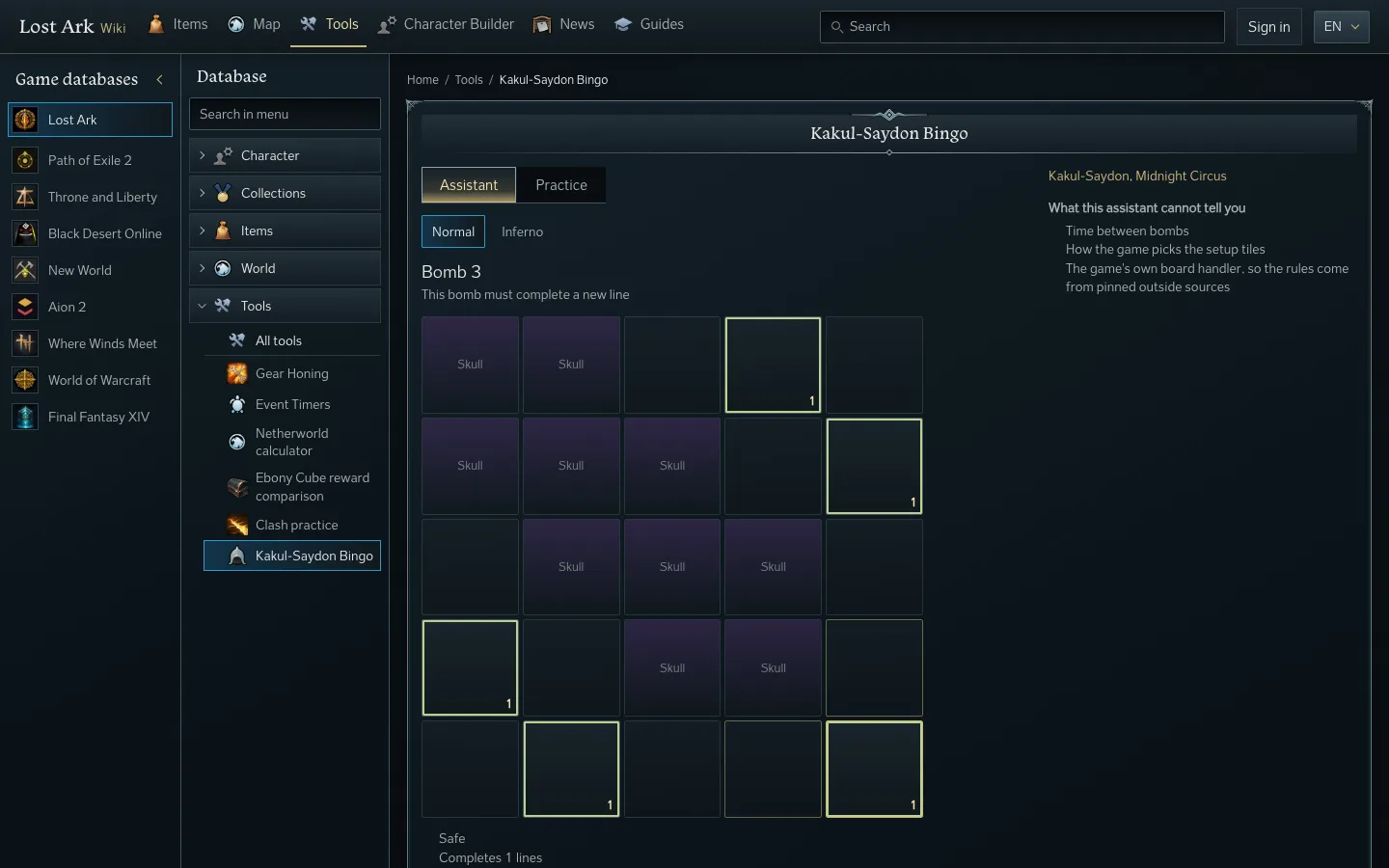
Task: Expand the Character menu section
Action: [x=285, y=155]
